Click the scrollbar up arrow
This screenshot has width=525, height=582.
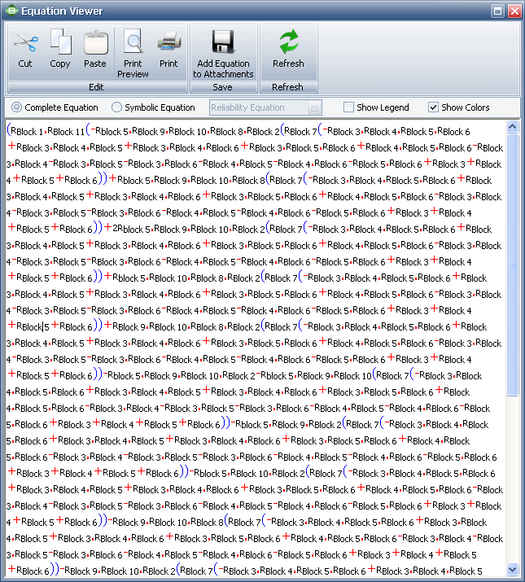[x=512, y=127]
